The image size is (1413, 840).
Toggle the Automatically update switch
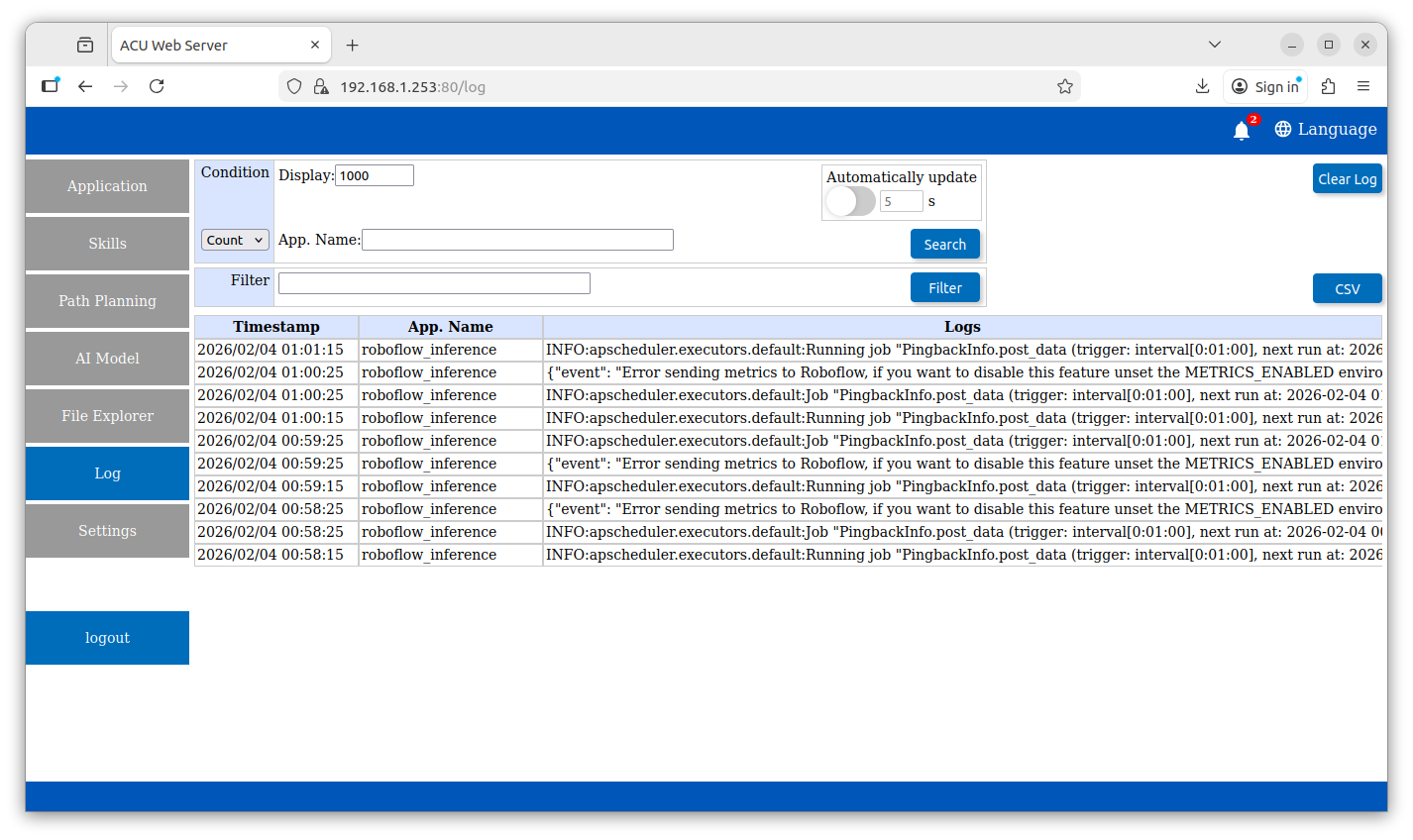(850, 201)
